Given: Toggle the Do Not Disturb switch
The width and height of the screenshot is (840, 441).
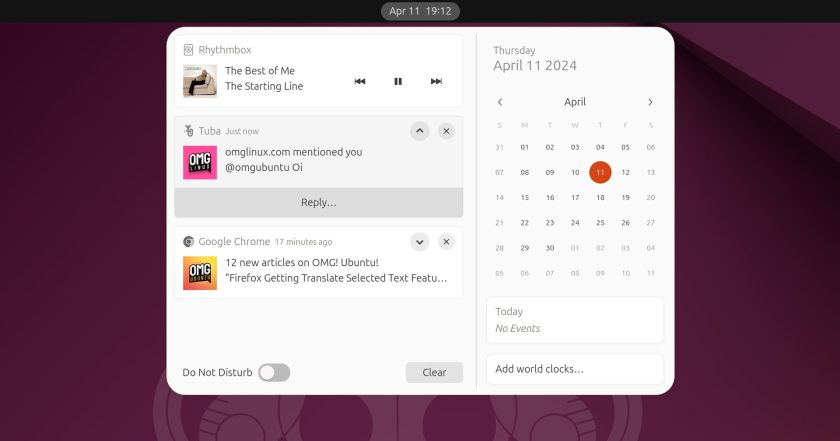Looking at the screenshot, I should pos(274,372).
